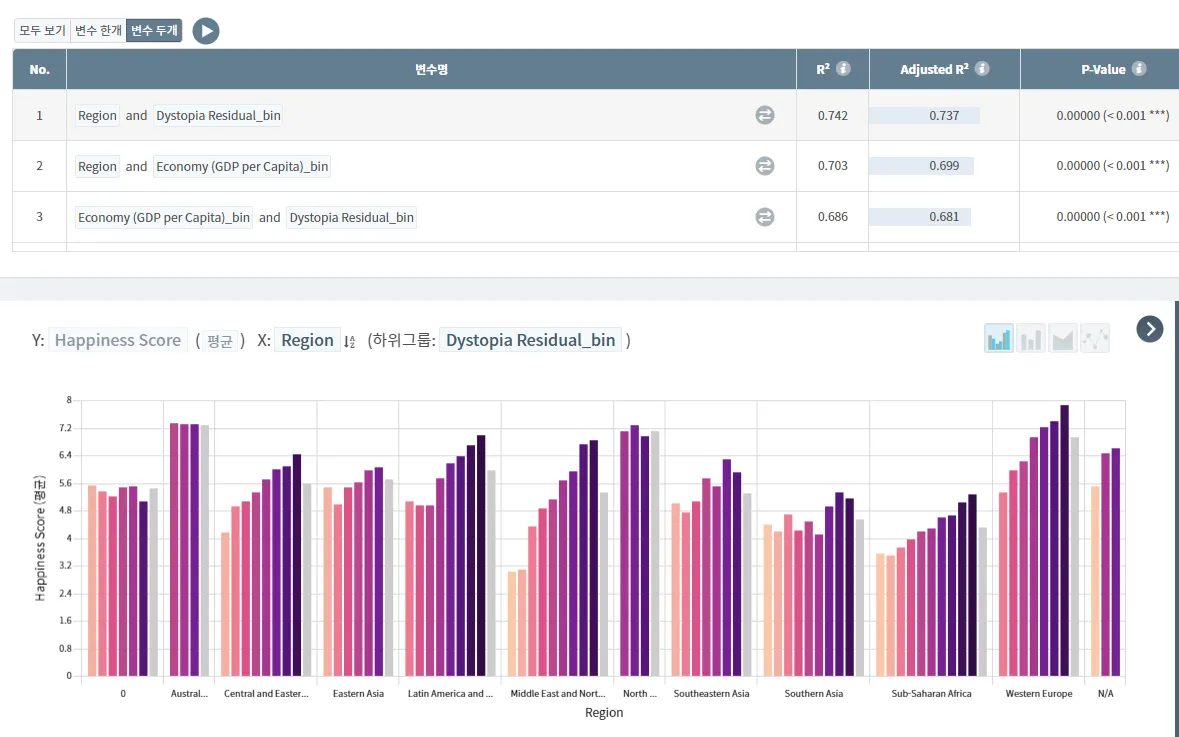
Task: Click the Eastern Asia axis label
Action: [358, 693]
